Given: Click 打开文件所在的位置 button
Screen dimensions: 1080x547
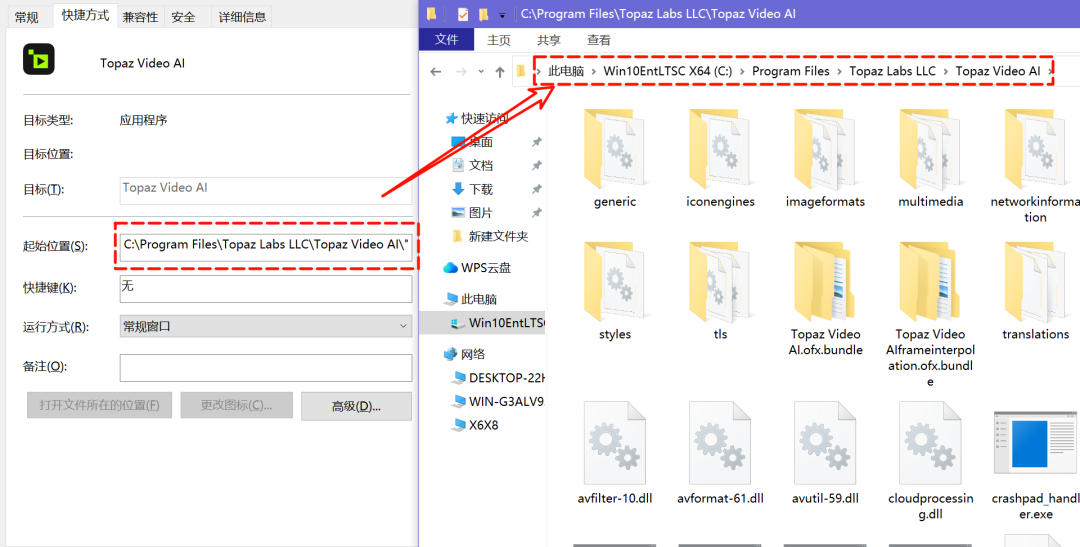Looking at the screenshot, I should point(99,405).
